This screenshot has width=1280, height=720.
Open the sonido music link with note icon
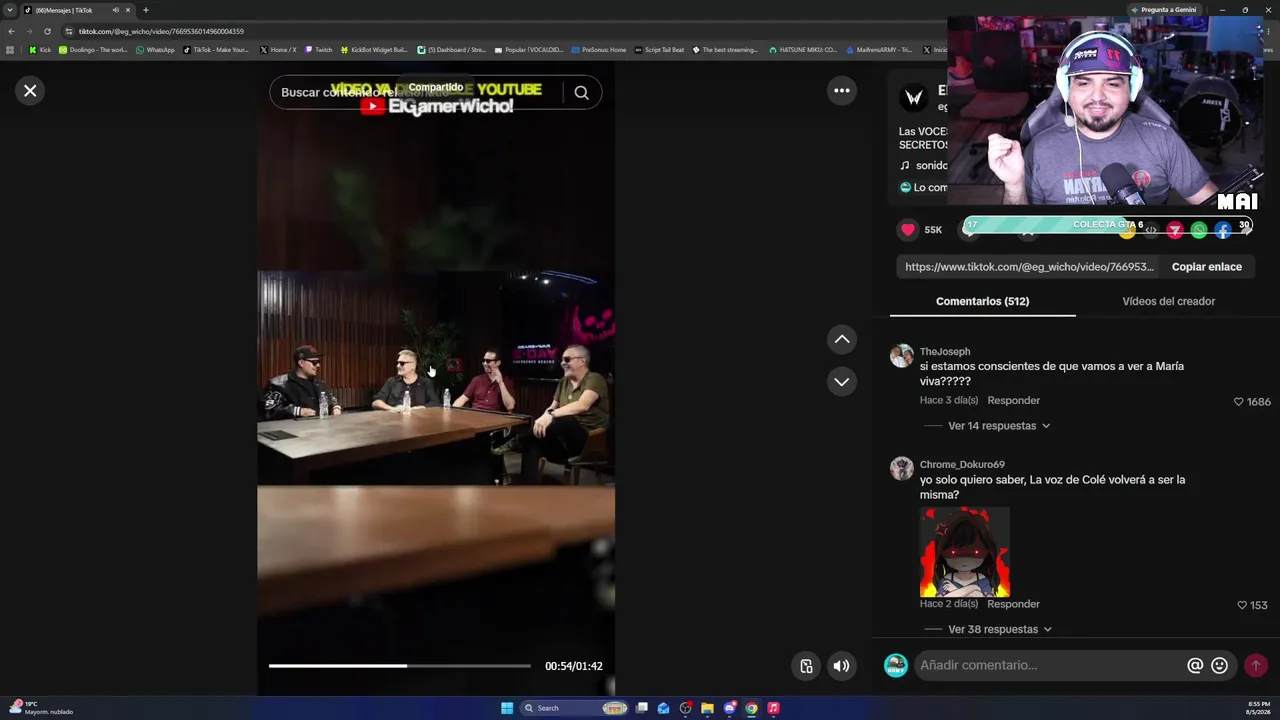coord(922,166)
